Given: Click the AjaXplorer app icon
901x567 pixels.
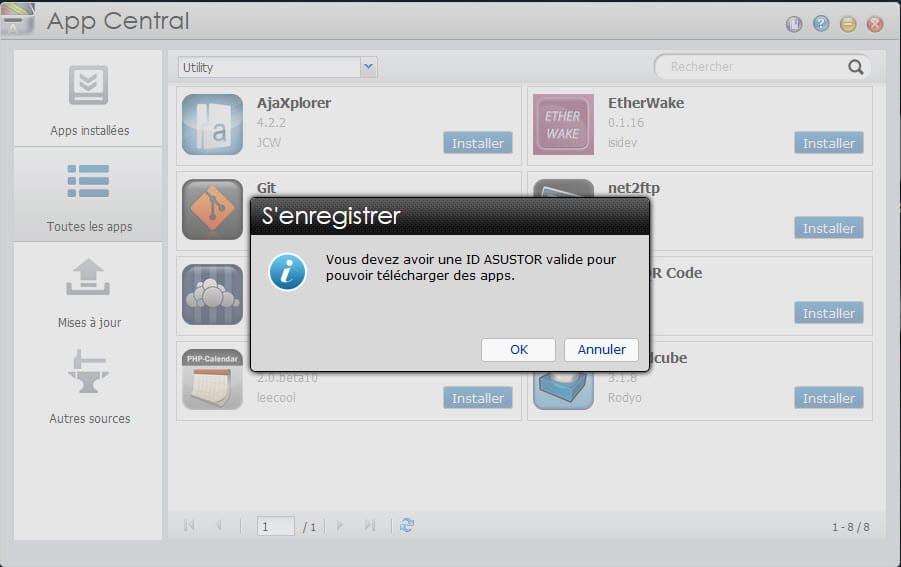Looking at the screenshot, I should click(213, 125).
